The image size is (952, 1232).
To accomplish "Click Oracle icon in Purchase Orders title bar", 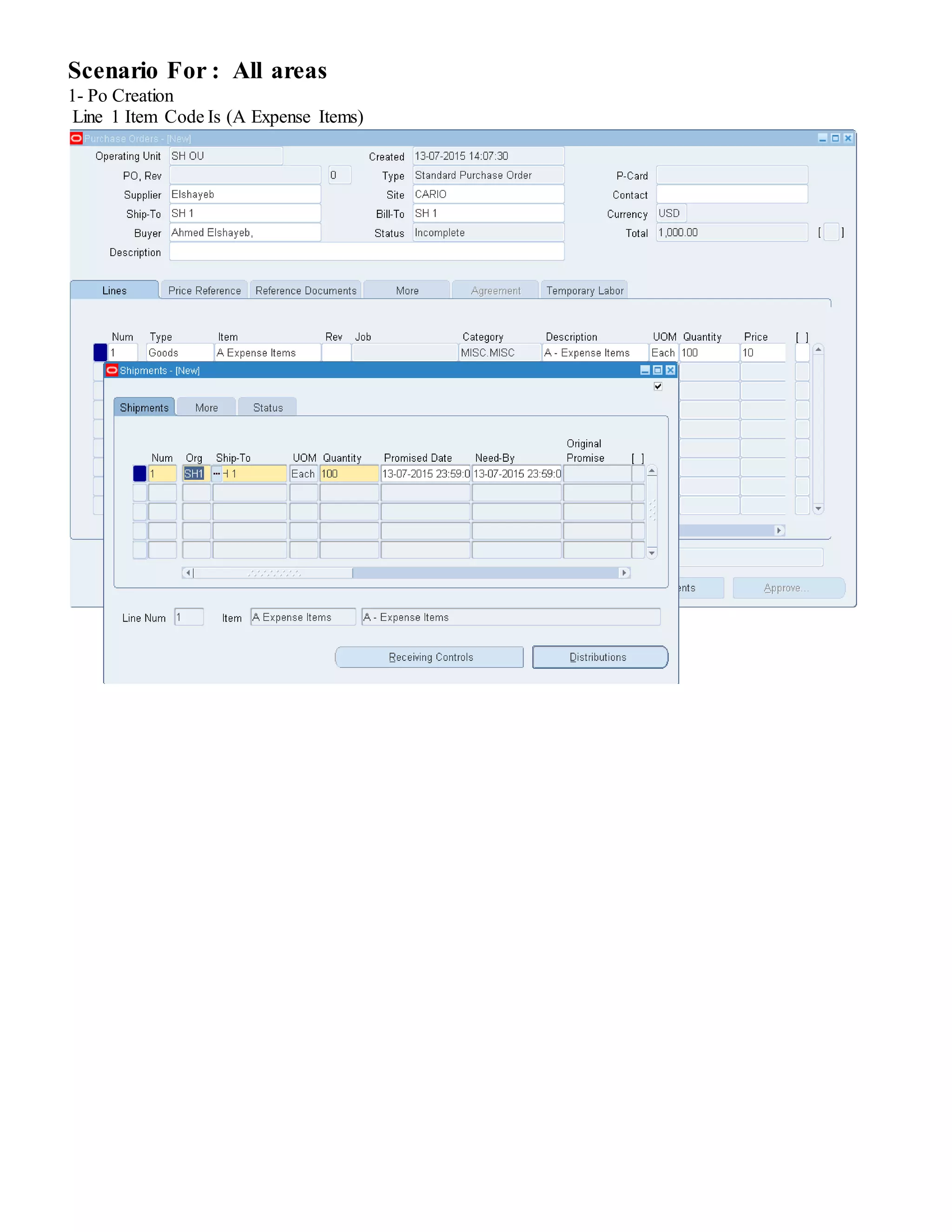I will click(x=76, y=138).
